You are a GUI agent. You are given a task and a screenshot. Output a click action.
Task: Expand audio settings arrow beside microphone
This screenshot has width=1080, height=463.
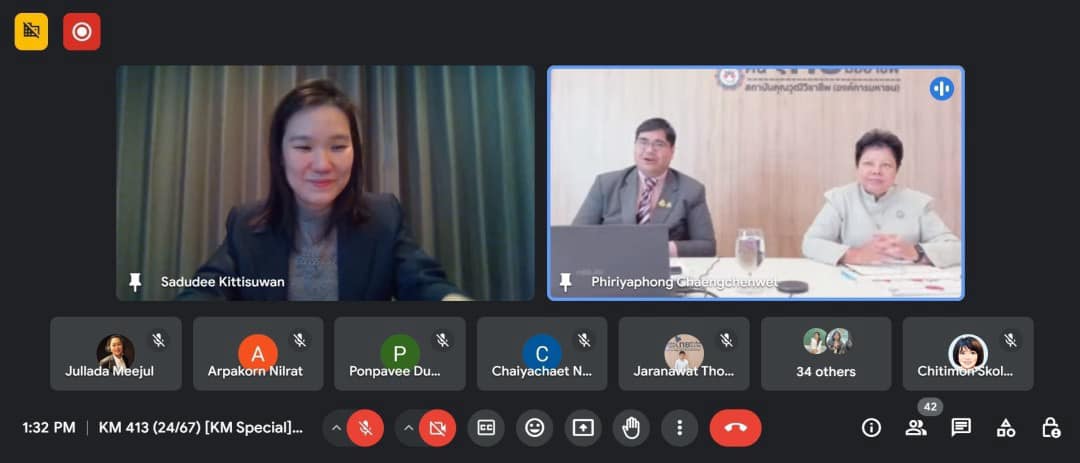(x=335, y=428)
